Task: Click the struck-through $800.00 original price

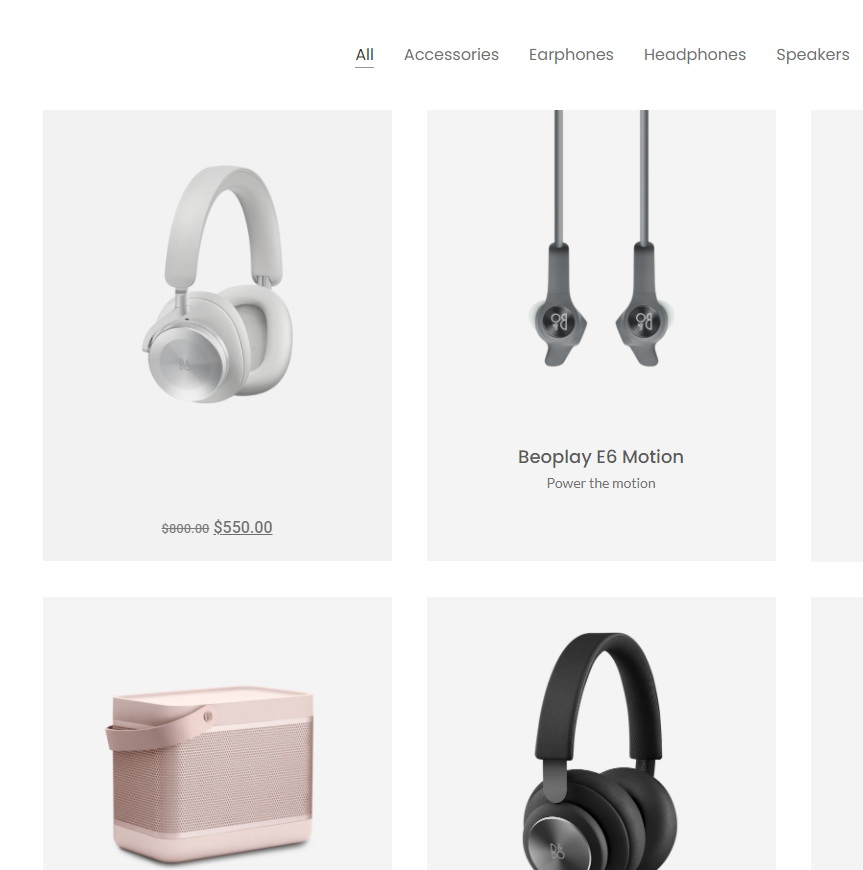Action: pyautogui.click(x=185, y=529)
